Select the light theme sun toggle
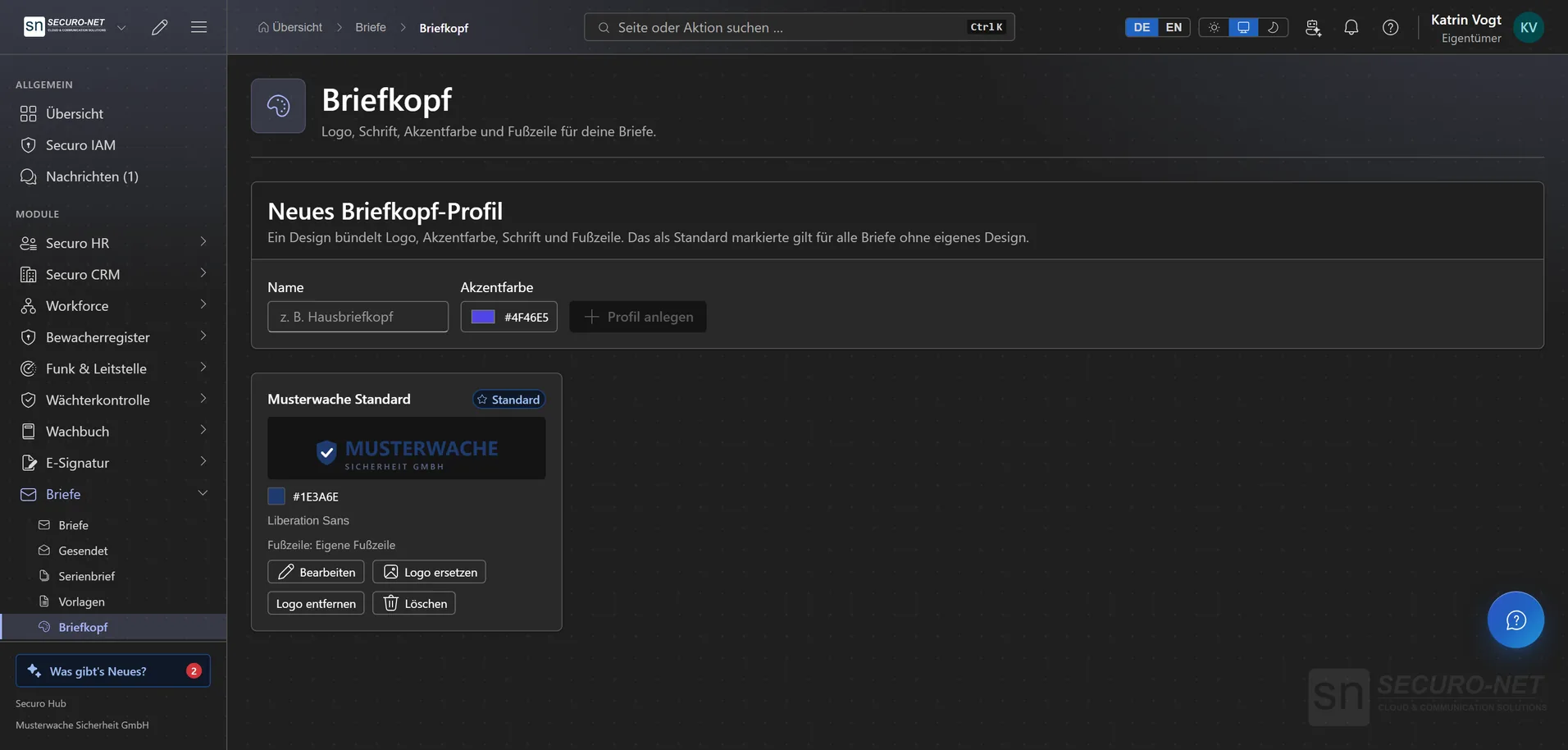 (1214, 27)
